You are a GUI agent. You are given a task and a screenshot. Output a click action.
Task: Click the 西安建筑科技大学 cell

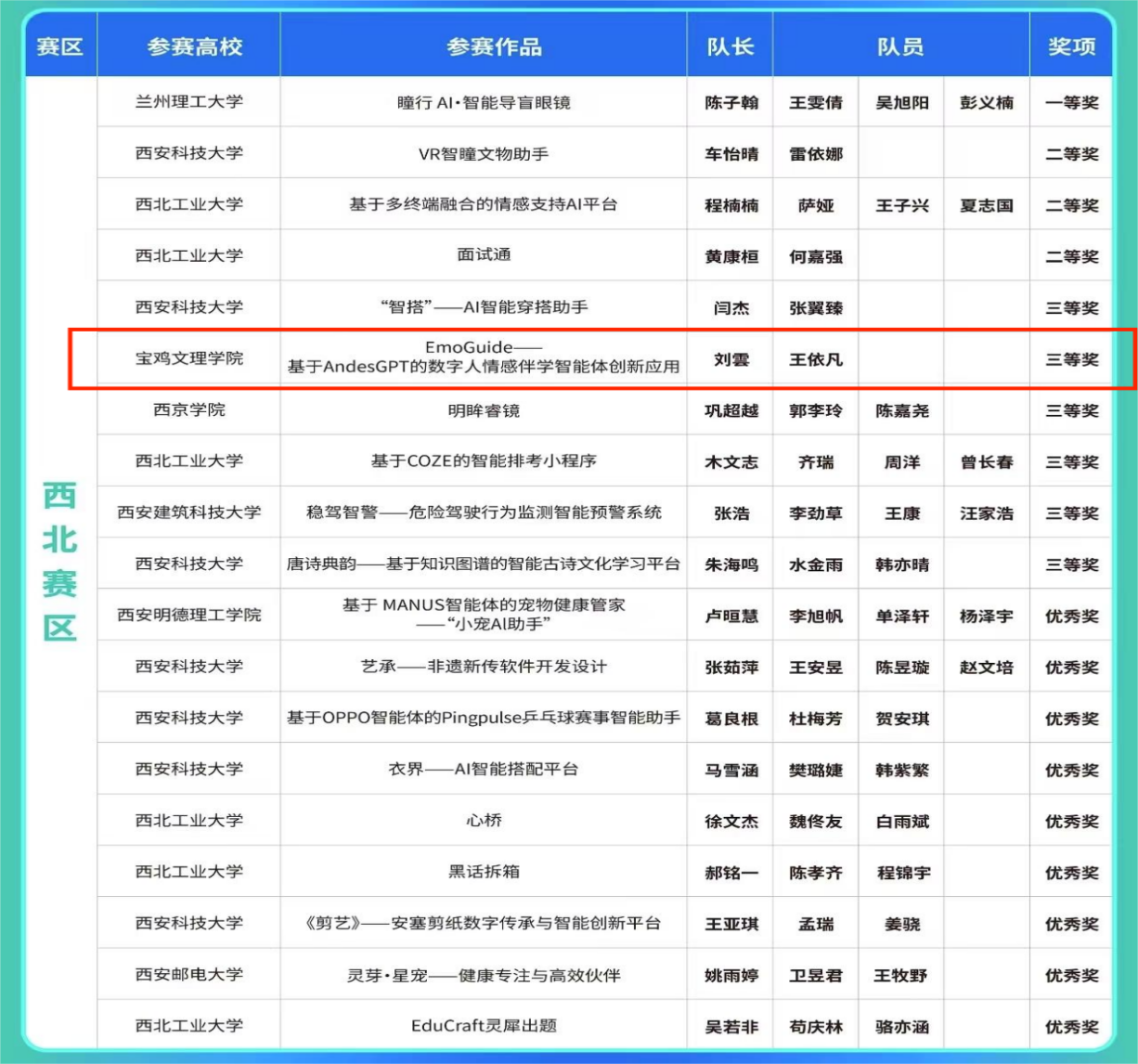coord(188,513)
